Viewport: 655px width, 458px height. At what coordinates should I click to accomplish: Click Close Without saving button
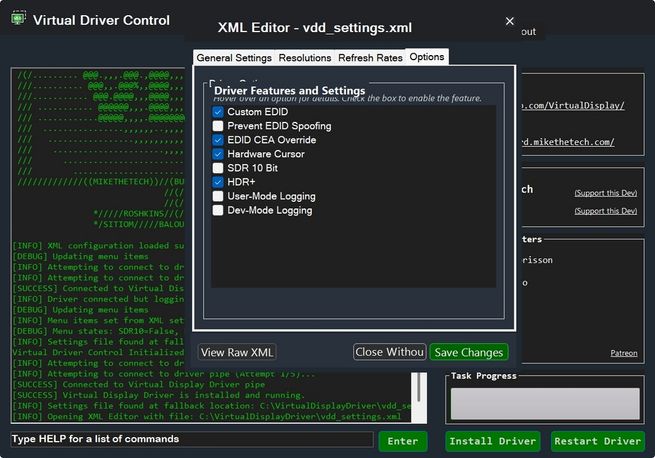point(389,352)
